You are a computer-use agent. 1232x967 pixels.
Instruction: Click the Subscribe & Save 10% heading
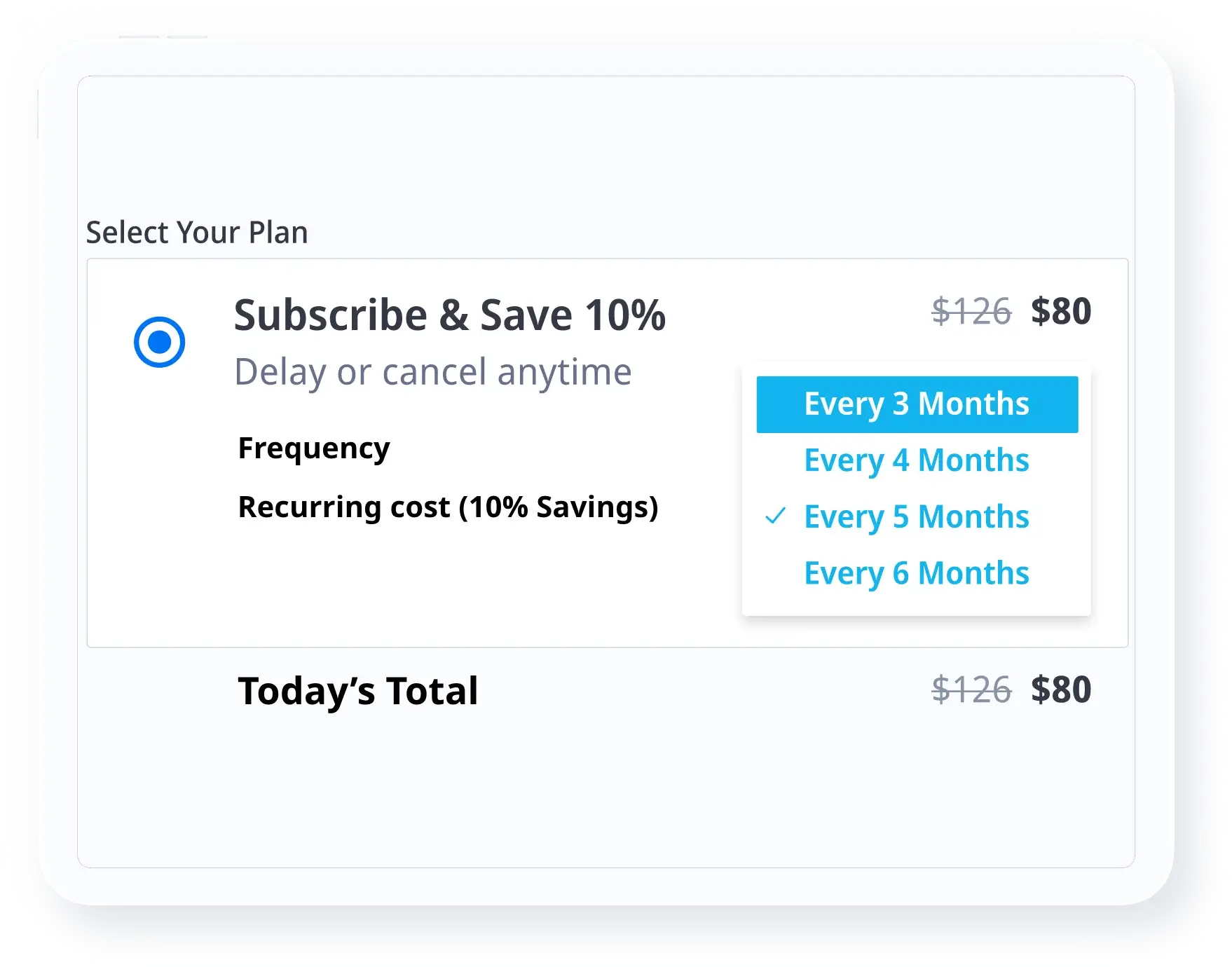[449, 315]
